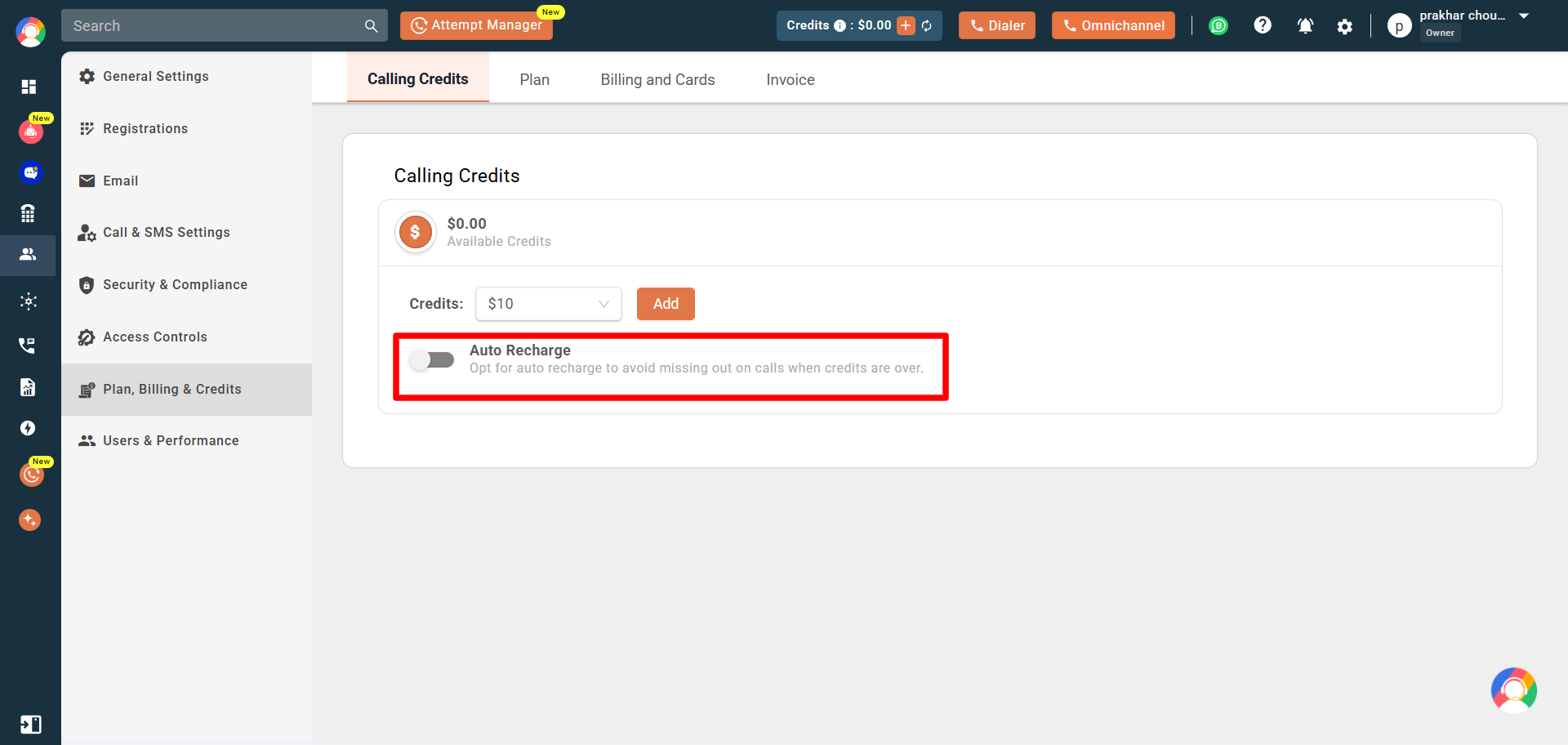Switch to the Plan tab

[535, 79]
